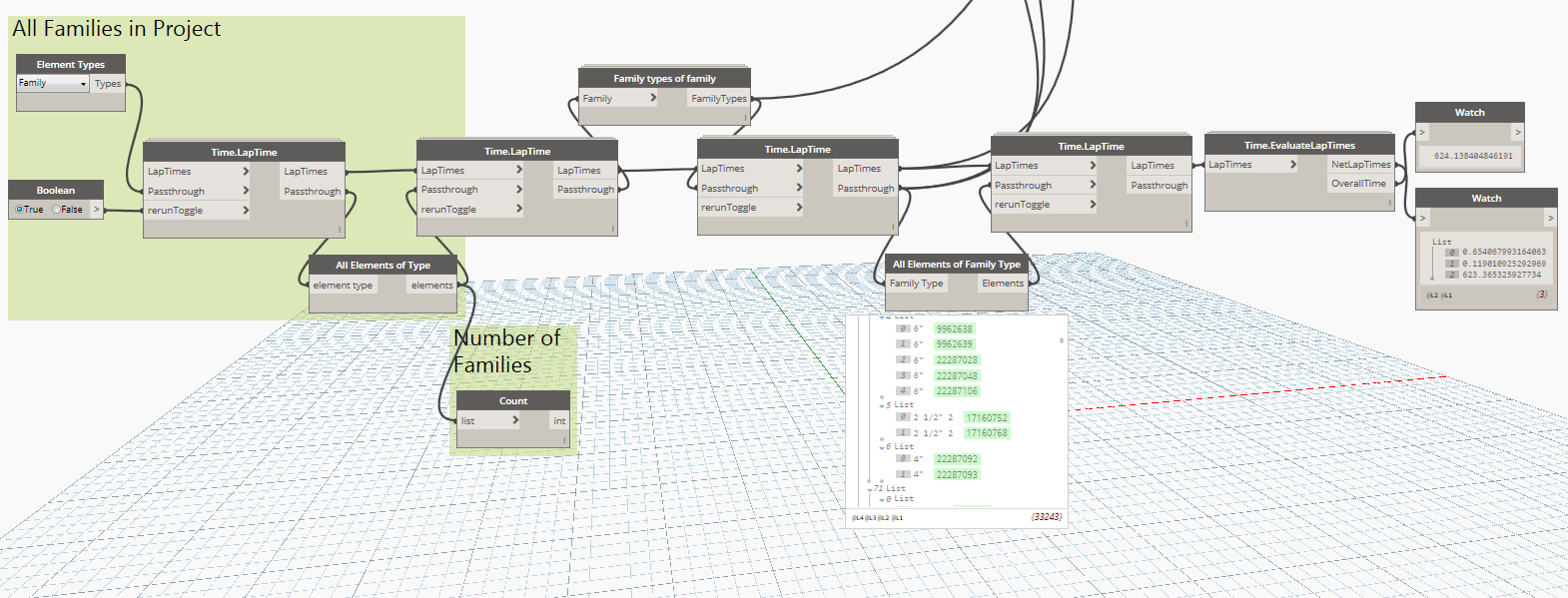Image resolution: width=1568 pixels, height=598 pixels.
Task: Click element ID 17160752 in preview list
Action: tap(987, 418)
